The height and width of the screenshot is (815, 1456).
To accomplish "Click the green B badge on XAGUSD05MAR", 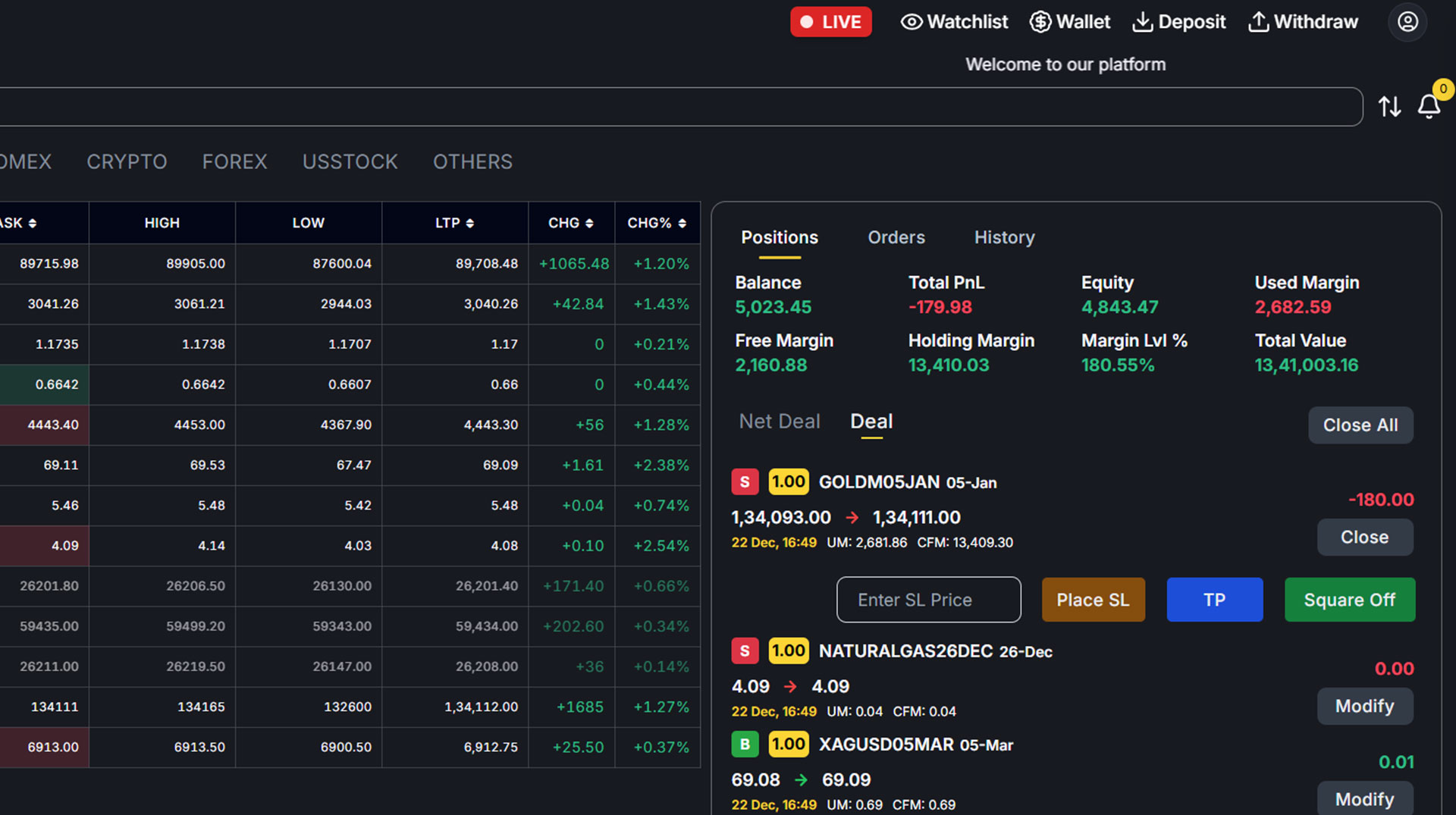I will tap(745, 744).
